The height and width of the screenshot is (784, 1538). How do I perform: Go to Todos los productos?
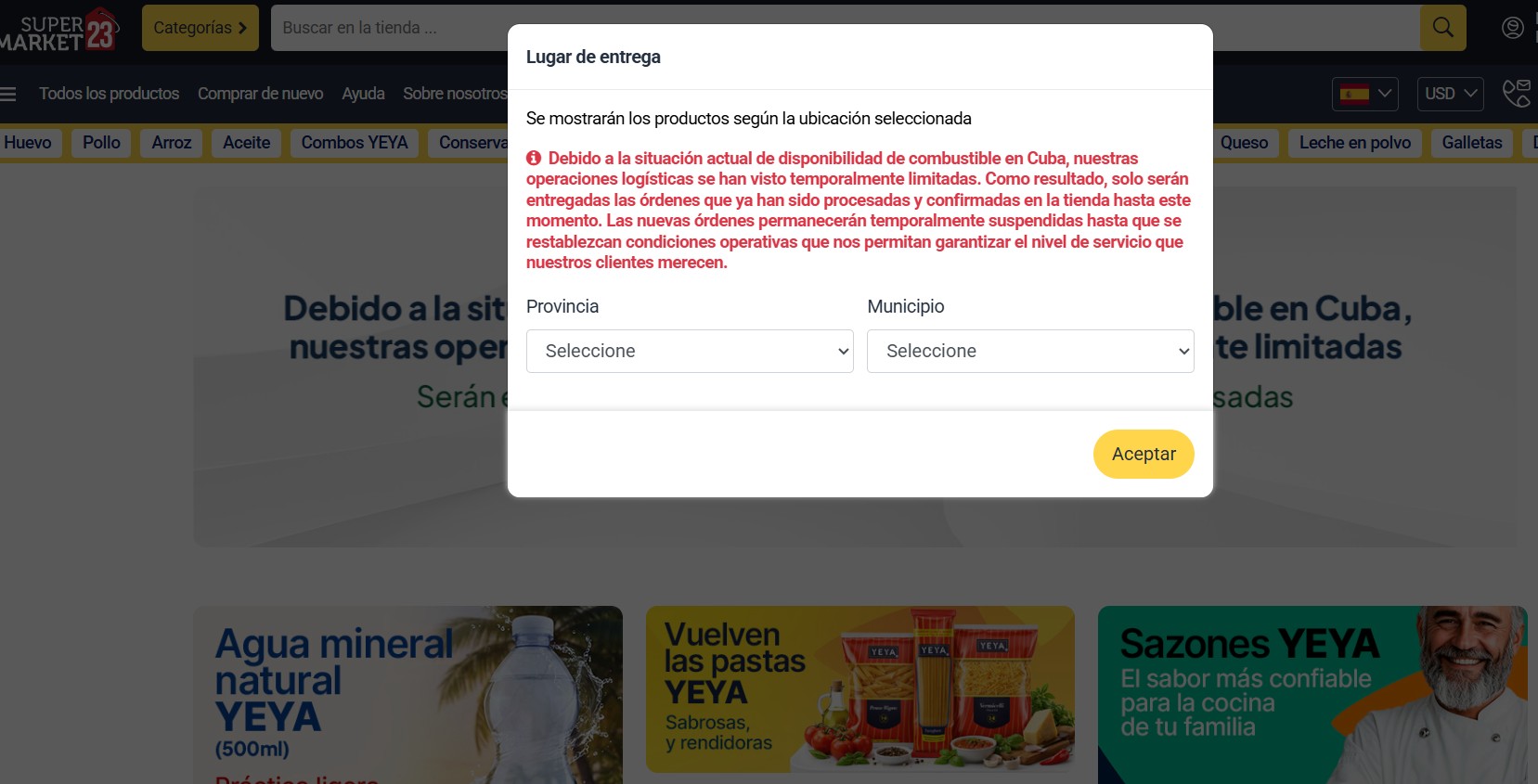click(x=110, y=94)
